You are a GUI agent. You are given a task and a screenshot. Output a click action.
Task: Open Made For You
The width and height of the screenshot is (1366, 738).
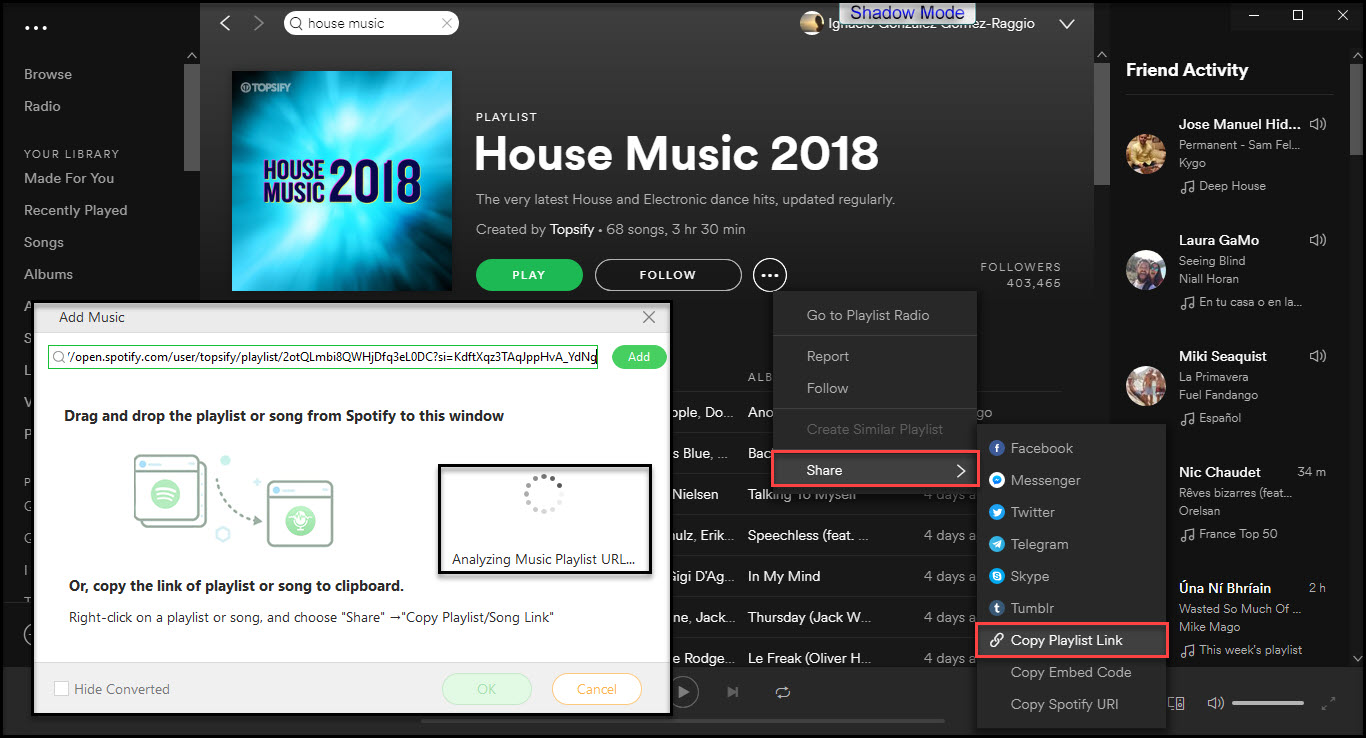(69, 178)
